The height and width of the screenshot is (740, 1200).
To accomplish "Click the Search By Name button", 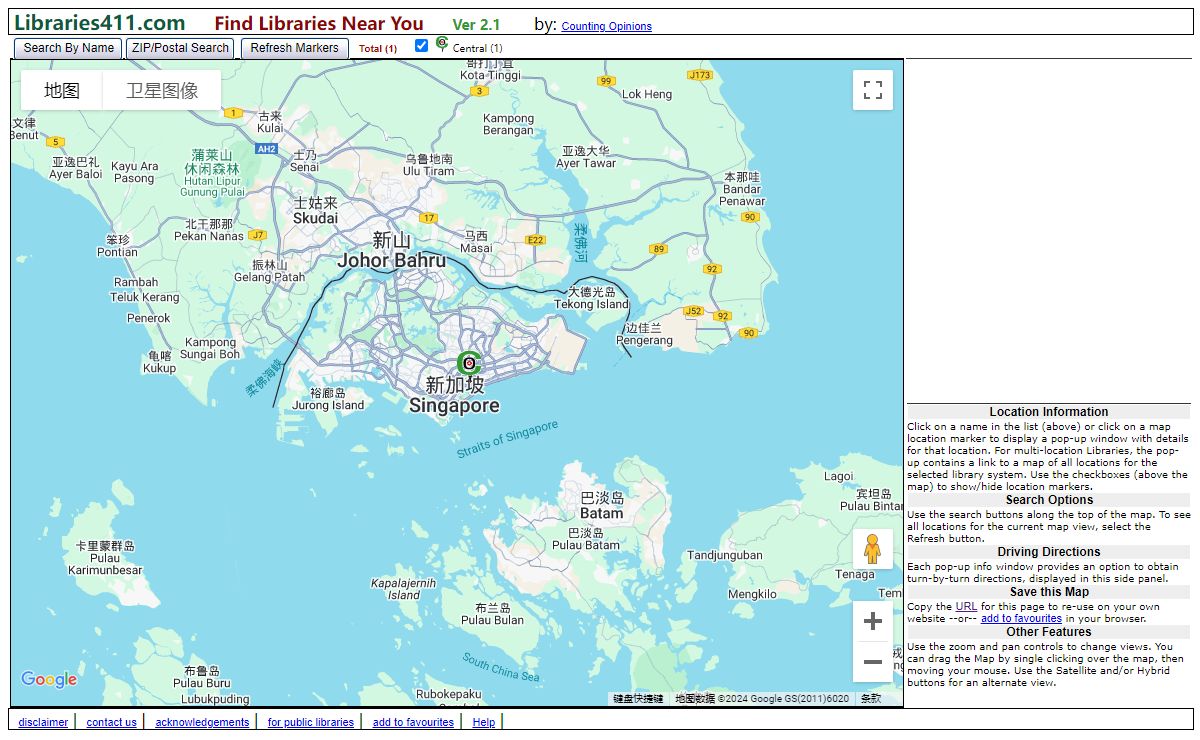I will point(69,48).
